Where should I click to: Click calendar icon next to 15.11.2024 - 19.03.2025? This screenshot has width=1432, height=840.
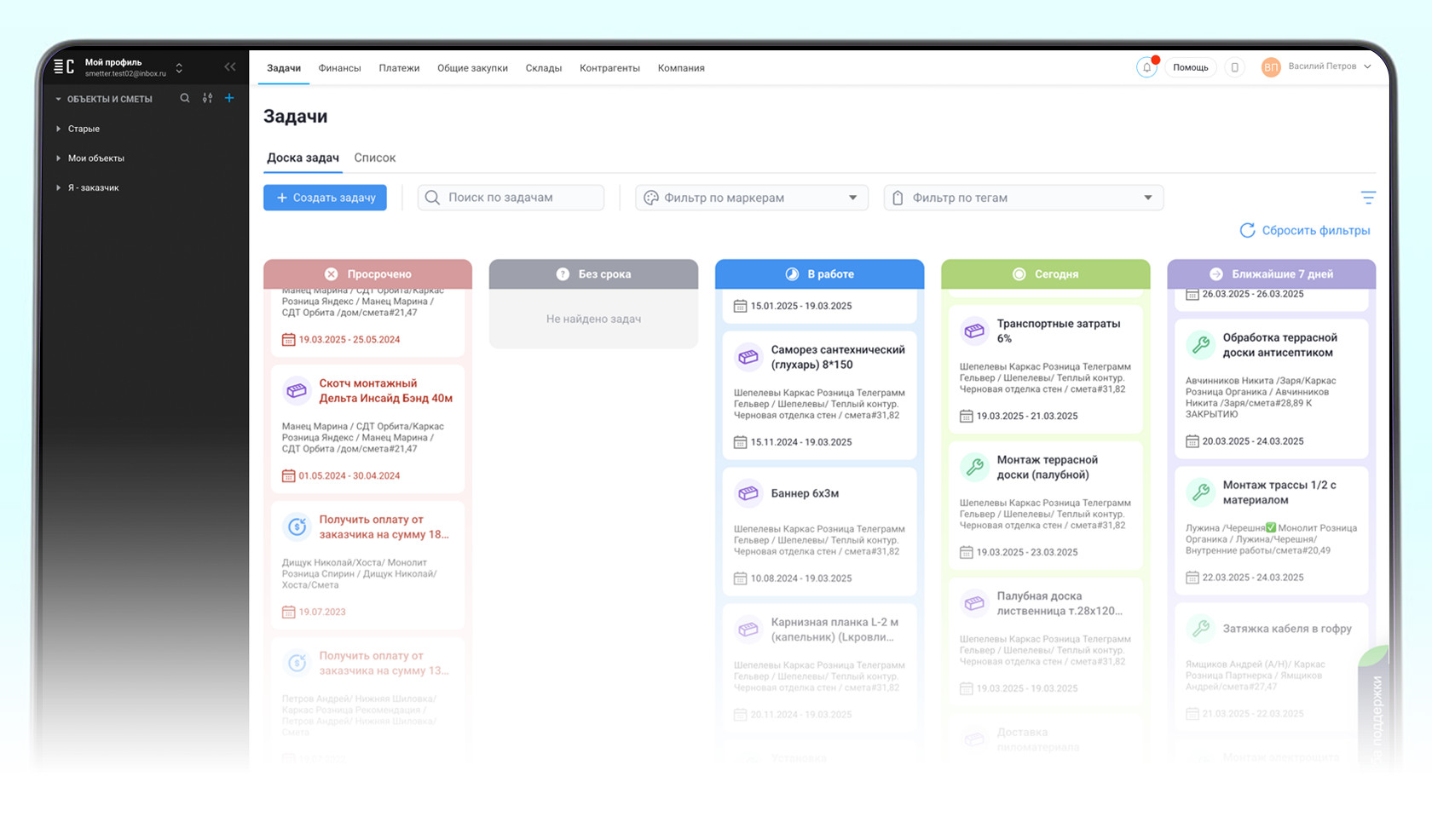tap(741, 442)
